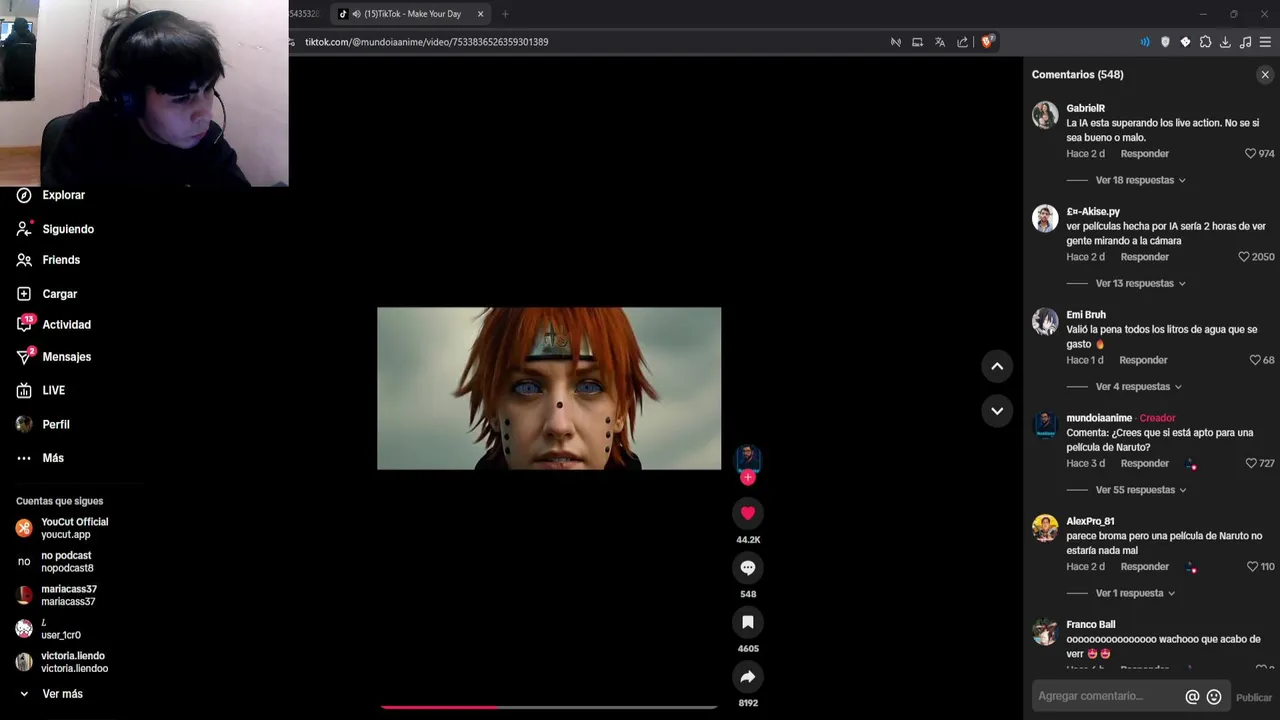Open Mensajes inbox
Screen dimensions: 1280x720
[x=66, y=357]
